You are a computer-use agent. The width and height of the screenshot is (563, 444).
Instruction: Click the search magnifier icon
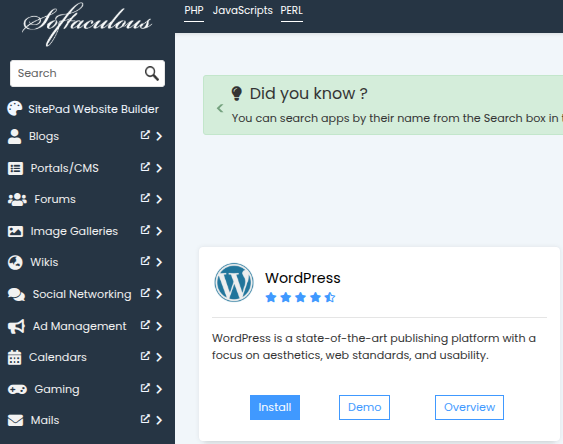tap(152, 73)
